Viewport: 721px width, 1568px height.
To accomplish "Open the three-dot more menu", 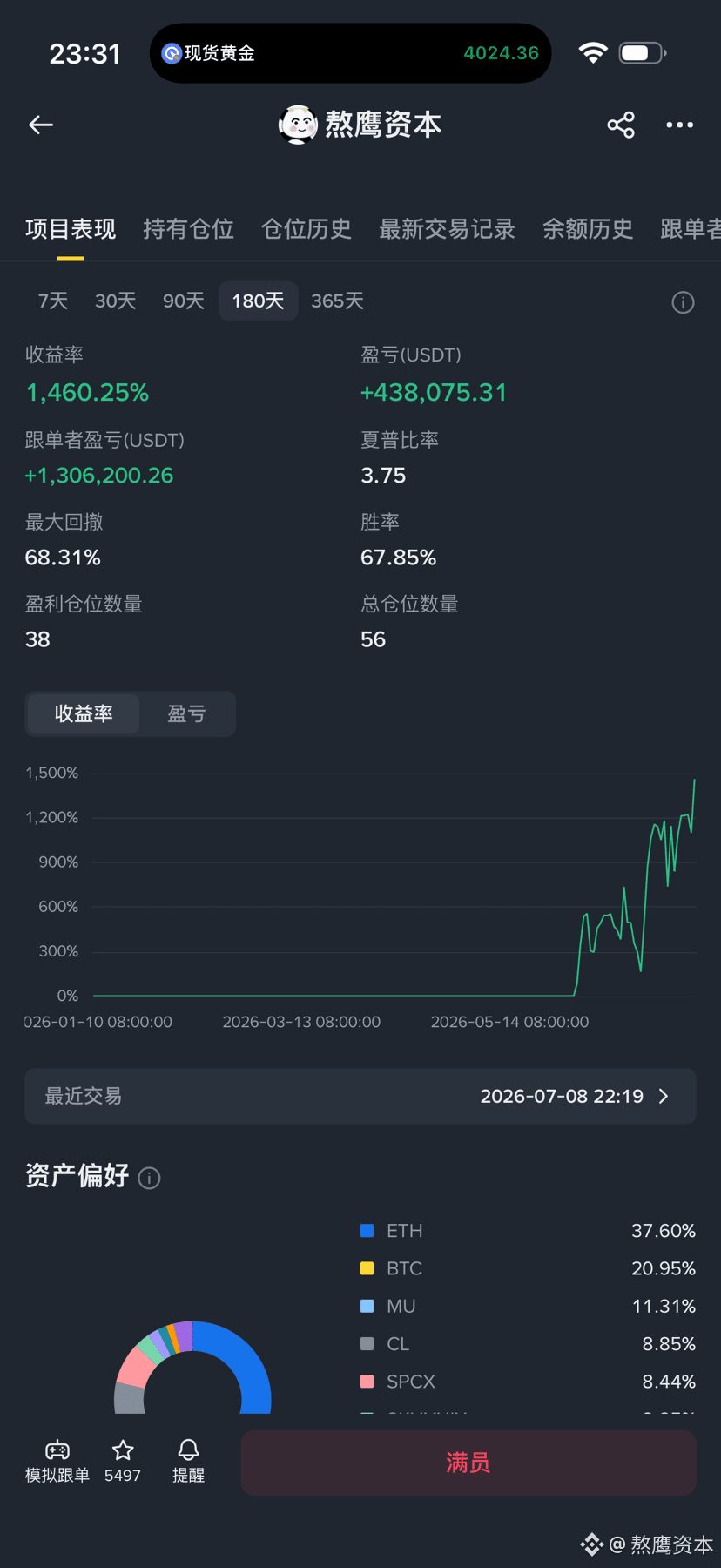I will pos(680,125).
